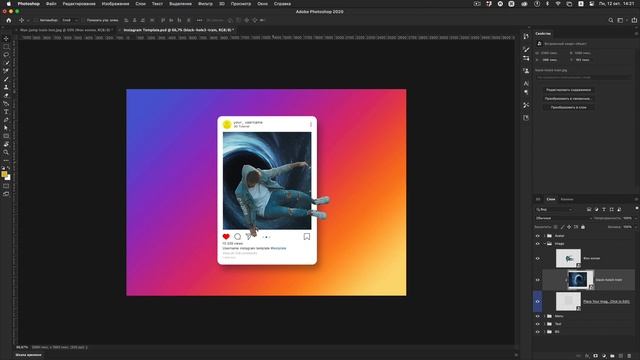Open the layer filter kind dropdown
The height and width of the screenshot is (360, 640).
pos(554,209)
